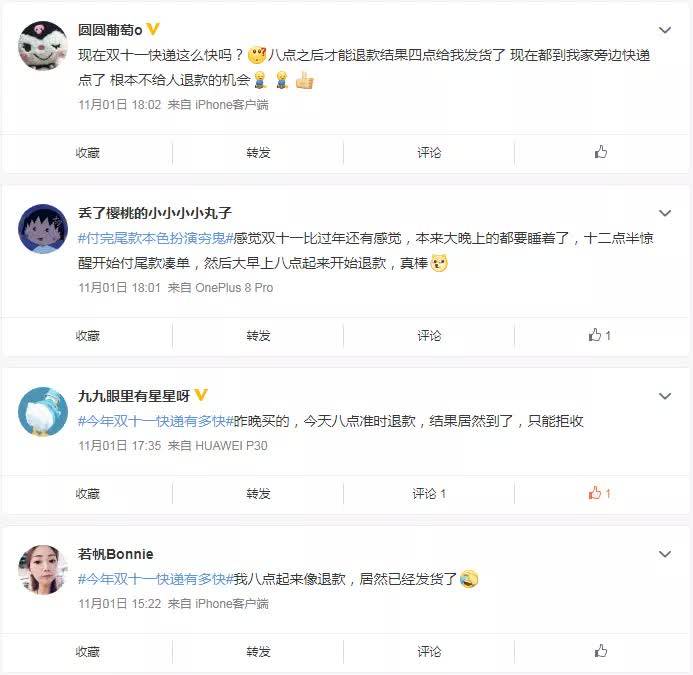This screenshot has width=693, height=675.
Task: Open 丢了樱桃的小小小小丸子's avatar
Action: [42, 229]
